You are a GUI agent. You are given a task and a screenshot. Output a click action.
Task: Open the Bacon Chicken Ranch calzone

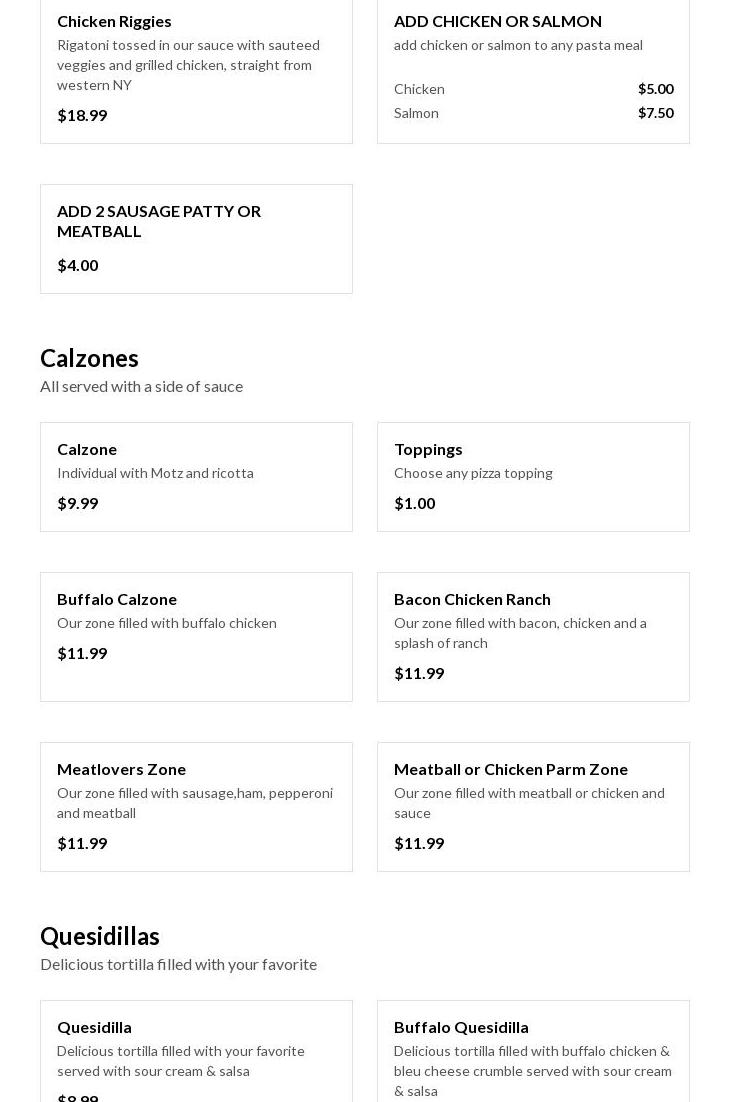(533, 637)
